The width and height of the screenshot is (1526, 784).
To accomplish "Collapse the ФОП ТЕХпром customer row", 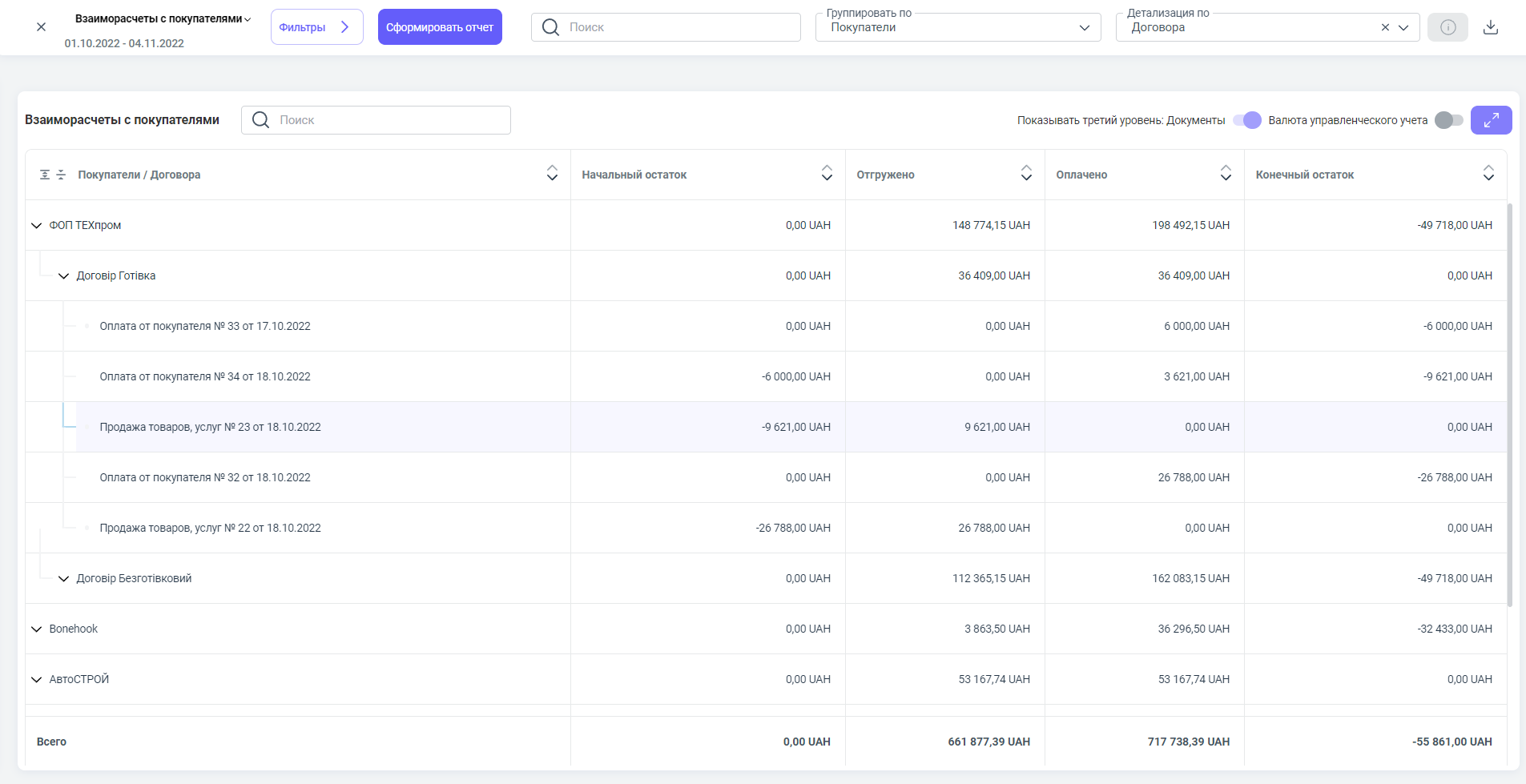I will [x=36, y=226].
